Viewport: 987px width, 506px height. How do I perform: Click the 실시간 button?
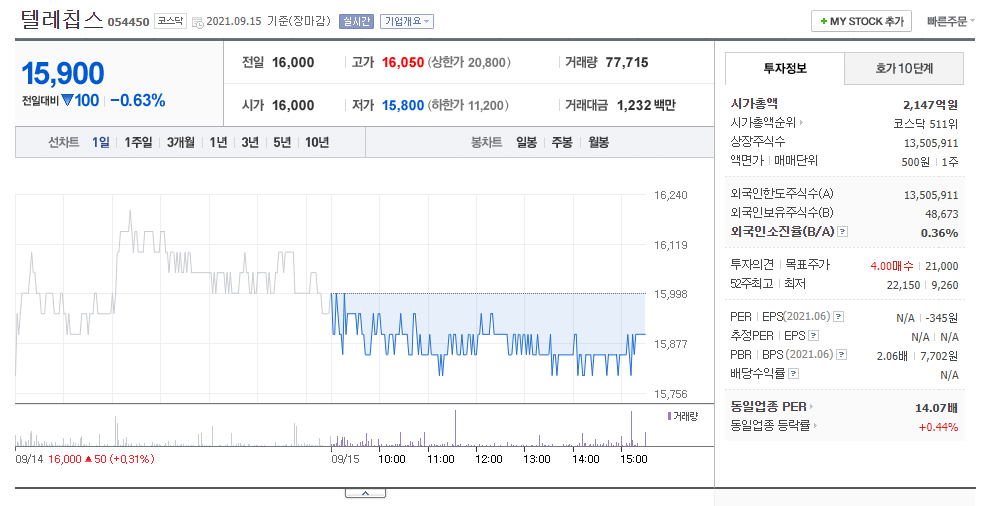356,21
